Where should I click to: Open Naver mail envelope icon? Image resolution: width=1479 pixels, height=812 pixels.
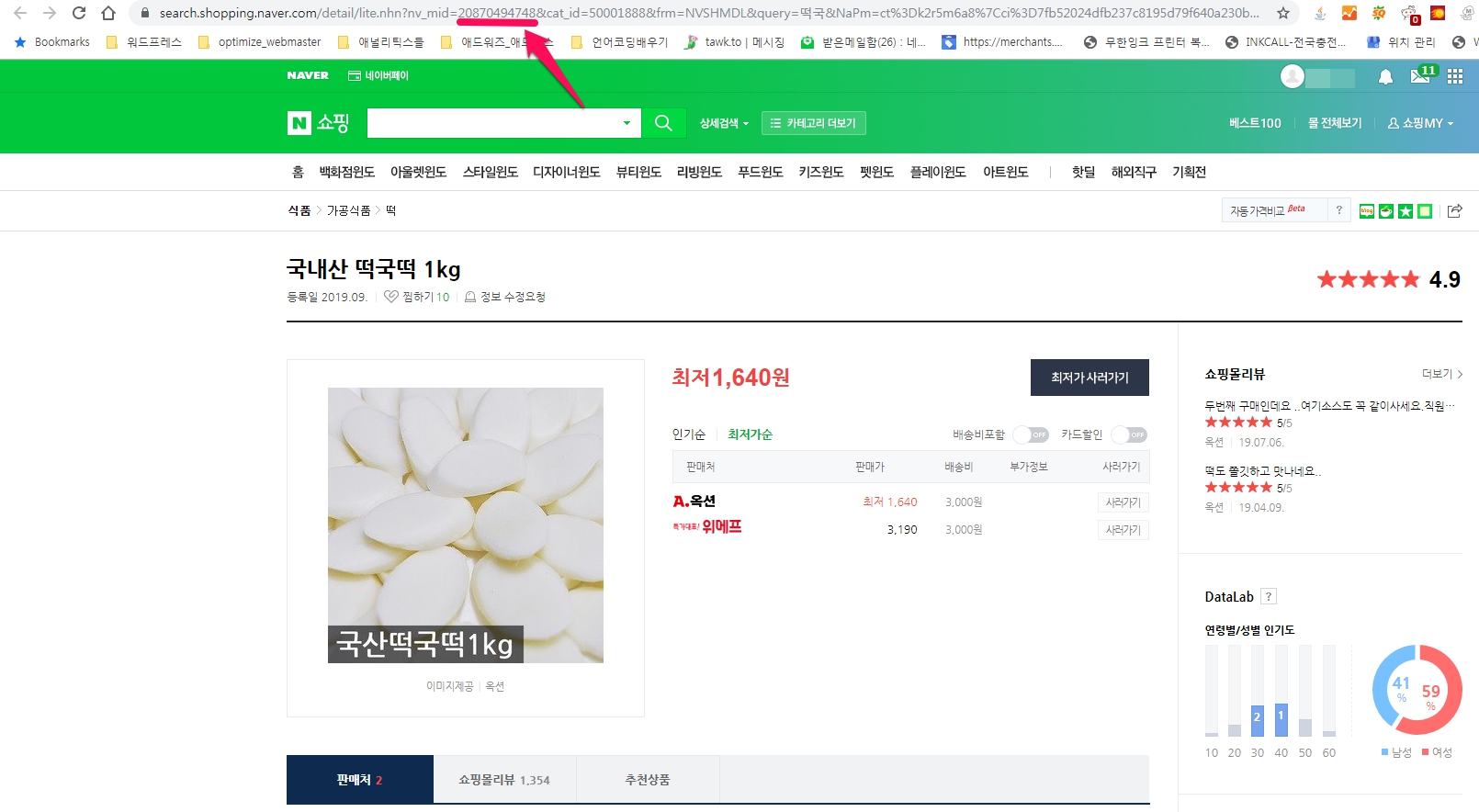(1420, 76)
